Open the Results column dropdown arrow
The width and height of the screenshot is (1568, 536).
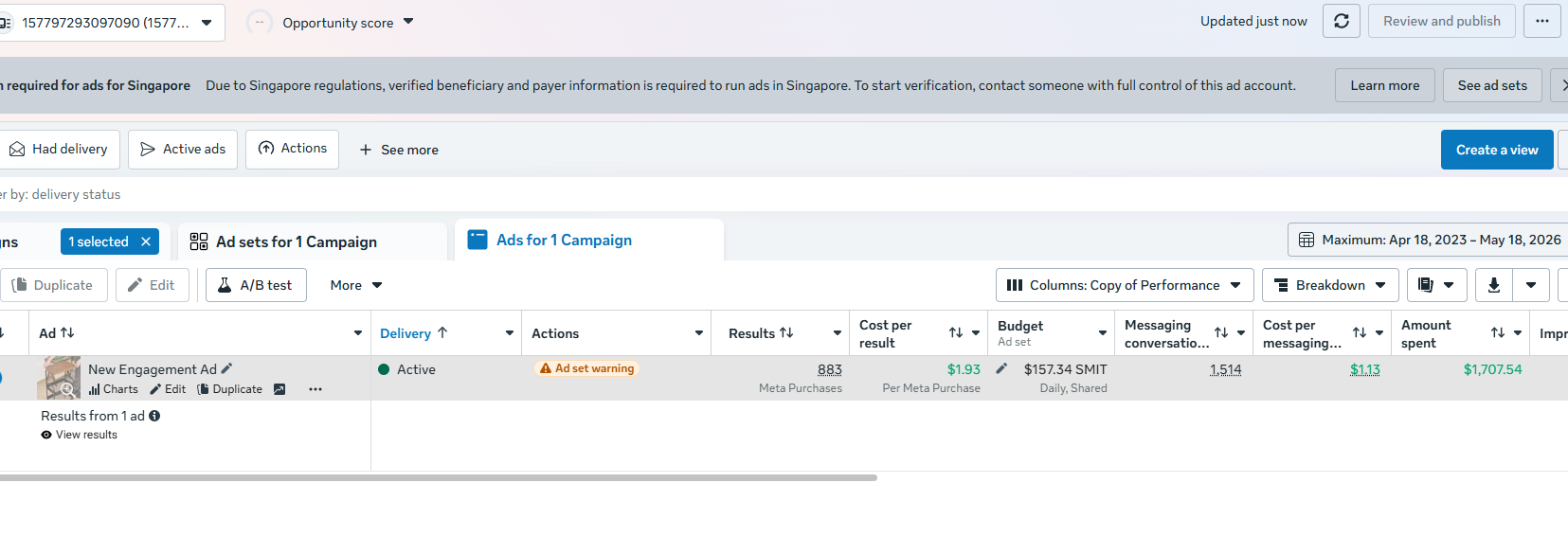pos(838,333)
